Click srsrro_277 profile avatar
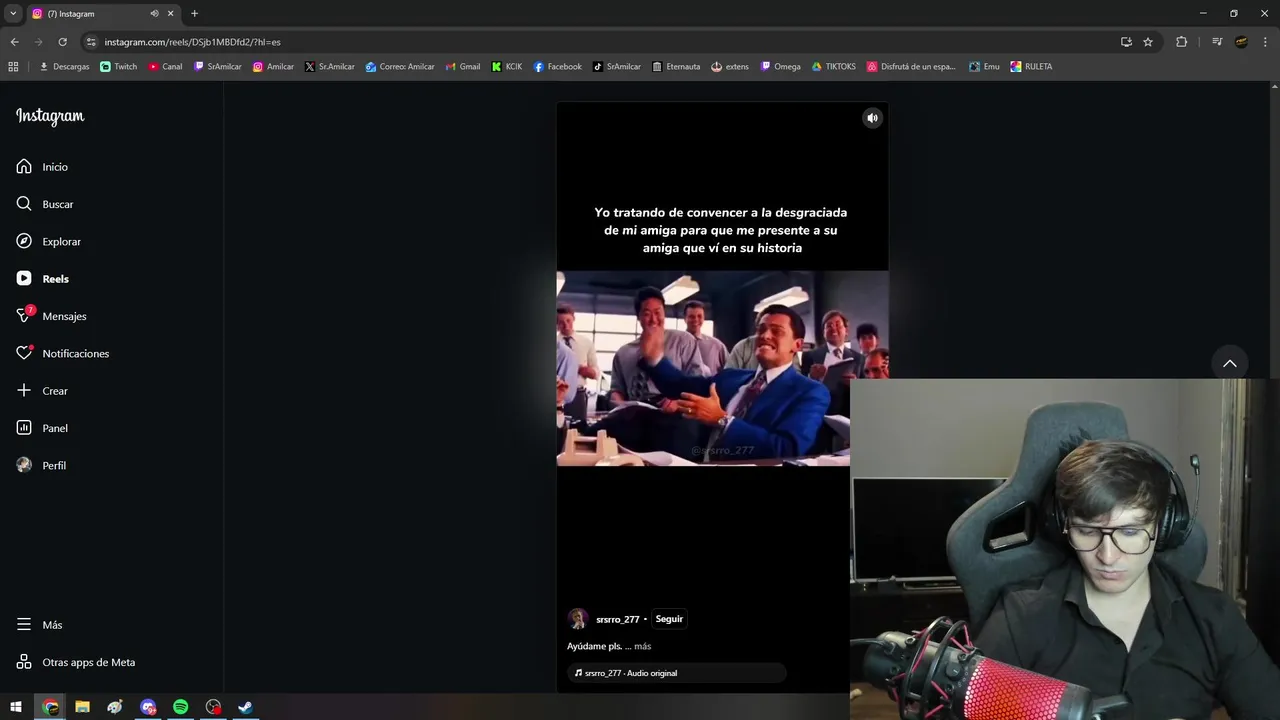 577,619
